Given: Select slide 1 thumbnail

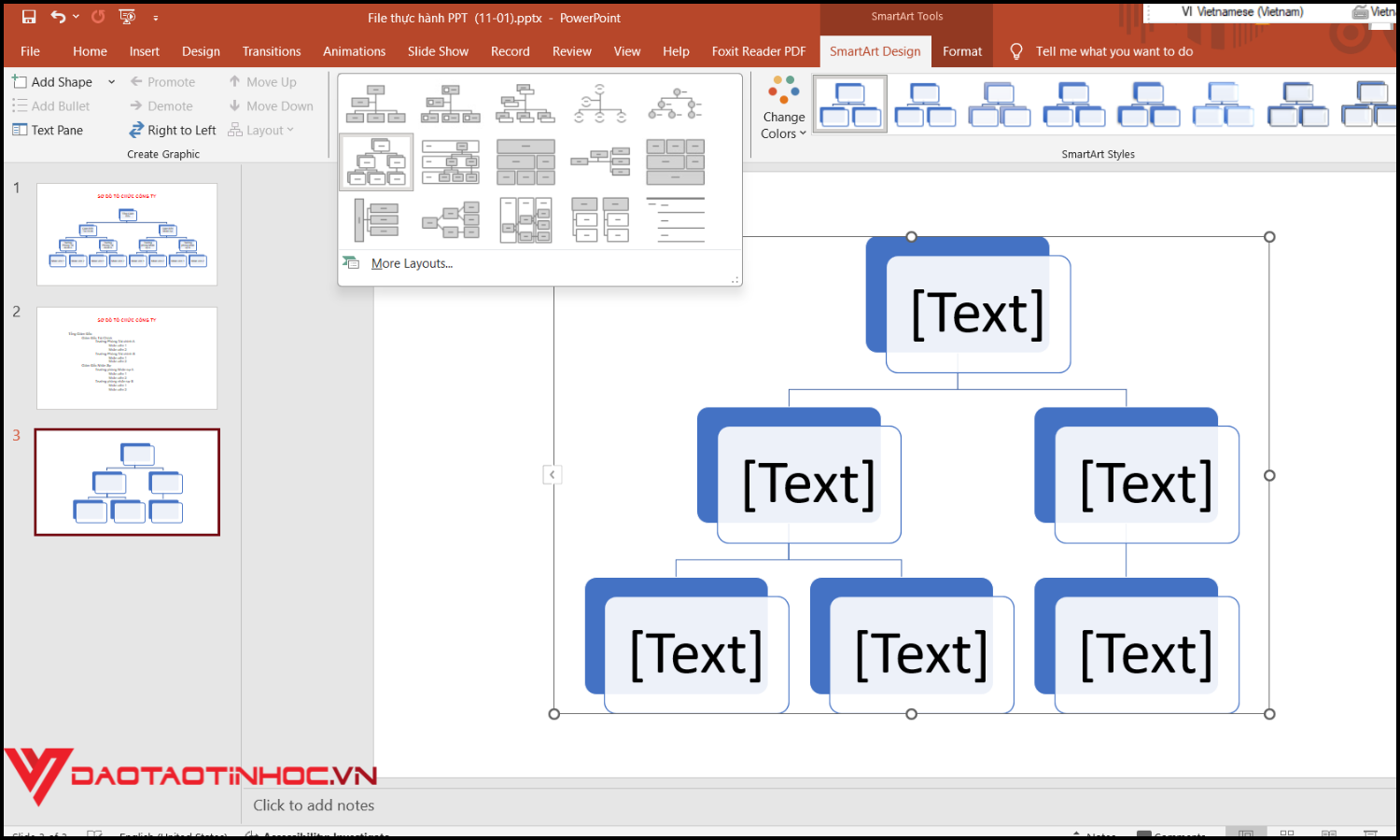Looking at the screenshot, I should 127,234.
